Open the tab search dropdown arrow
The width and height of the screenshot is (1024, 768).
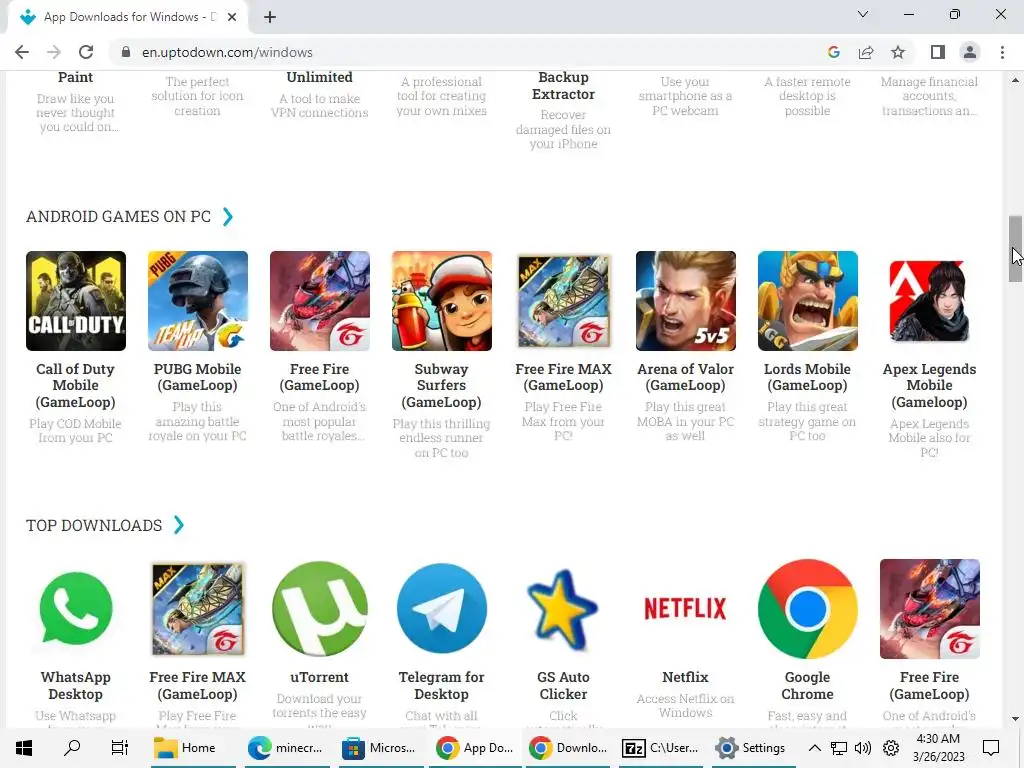(863, 14)
